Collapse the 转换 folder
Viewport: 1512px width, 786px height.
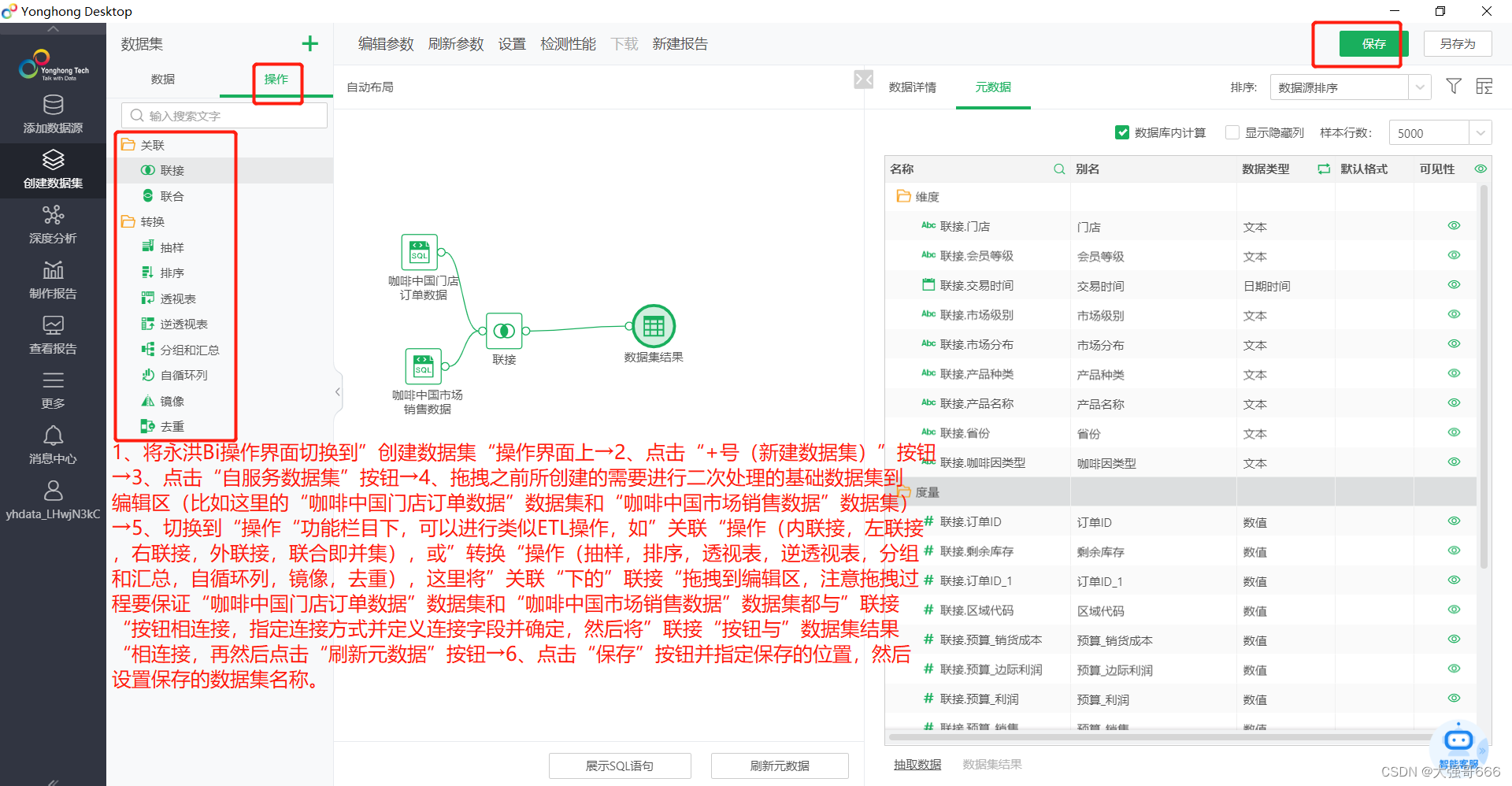128,221
